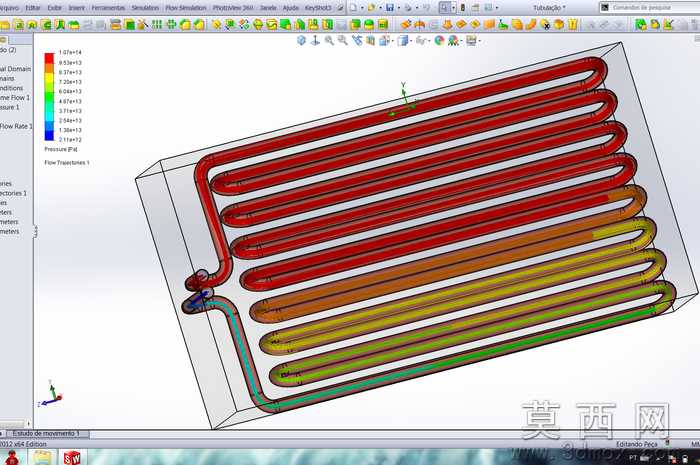700x465 pixels.
Task: Activate the Select cursor tool
Action: [x=444, y=8]
